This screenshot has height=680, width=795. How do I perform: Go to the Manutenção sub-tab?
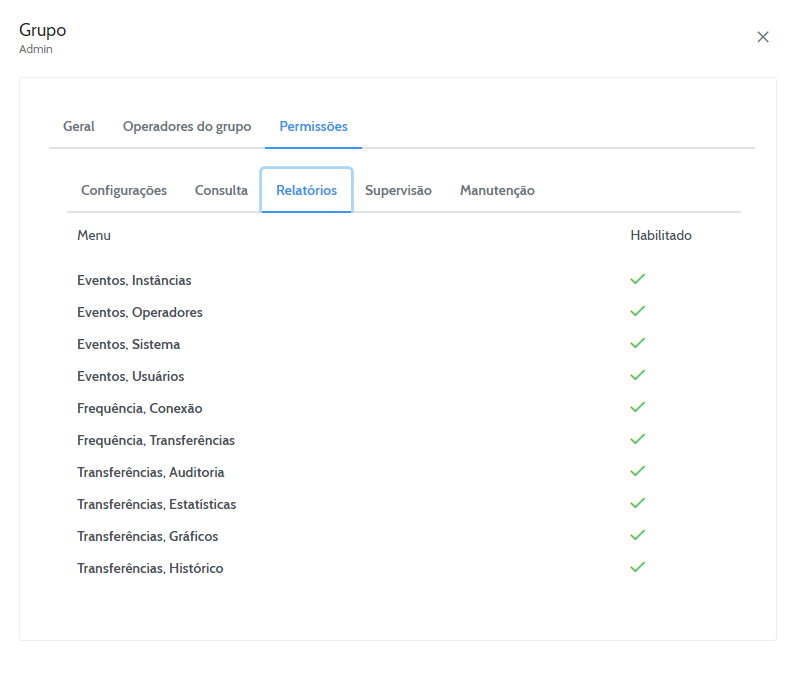coord(497,191)
